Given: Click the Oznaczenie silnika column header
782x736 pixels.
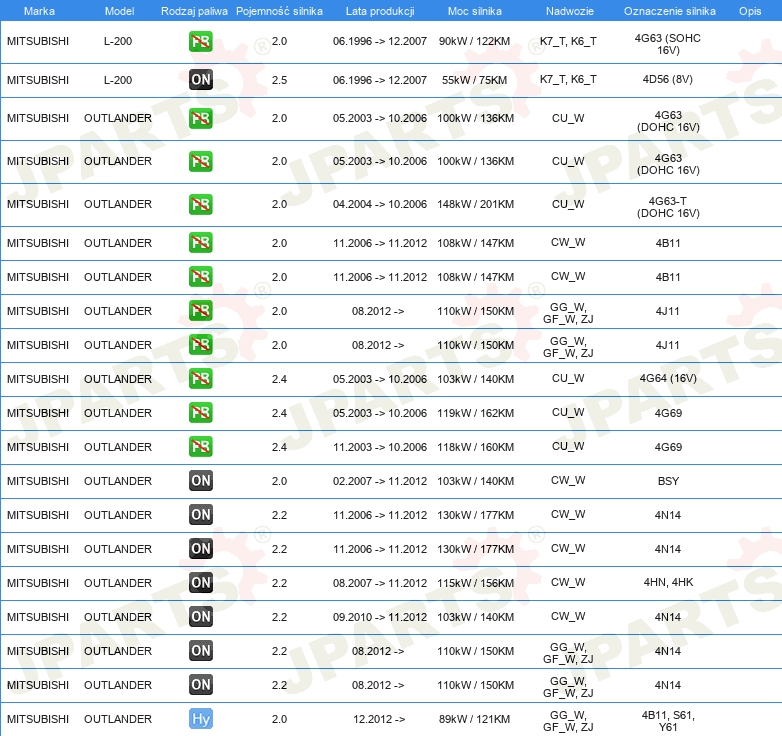Looking at the screenshot, I should [669, 10].
